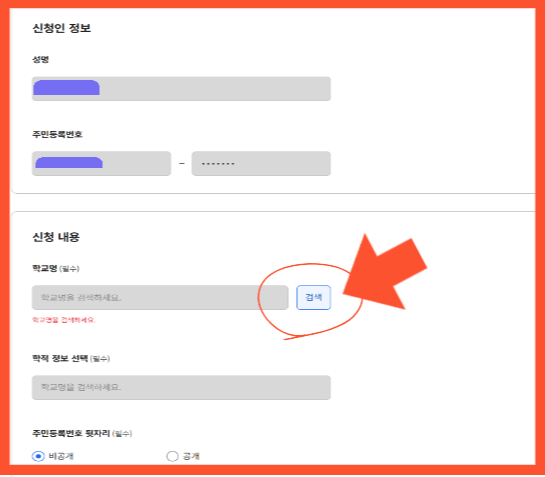
Task: Click the 주민등록번호 뒷자리 (필수) label
Action: click(x=82, y=433)
